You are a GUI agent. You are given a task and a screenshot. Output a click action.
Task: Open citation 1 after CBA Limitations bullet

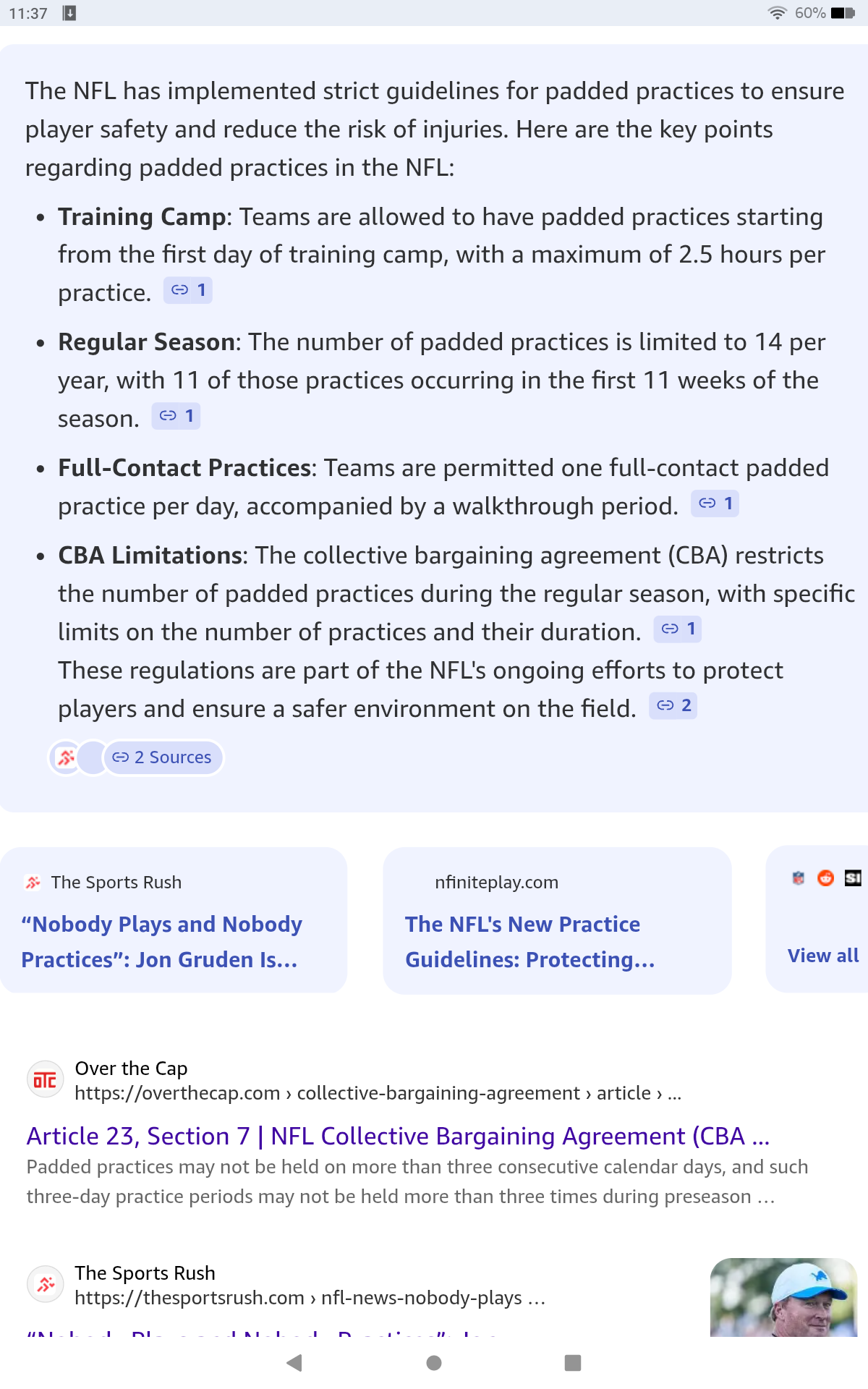678,629
